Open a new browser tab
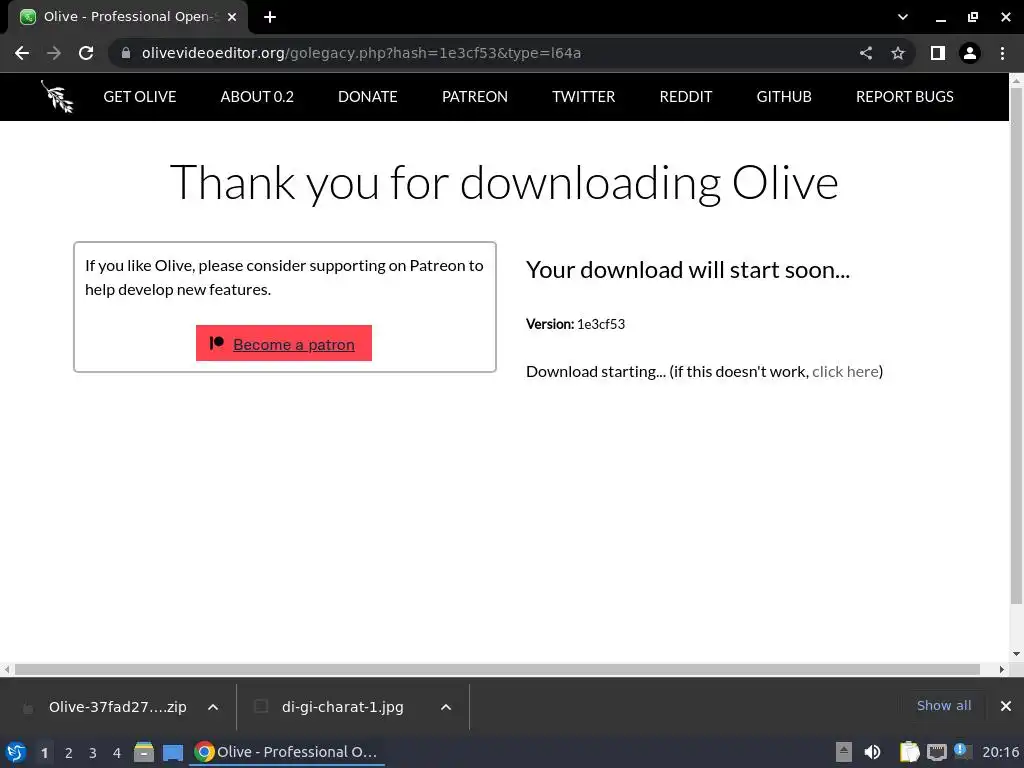Screen dimensions: 1024x768 click(270, 17)
